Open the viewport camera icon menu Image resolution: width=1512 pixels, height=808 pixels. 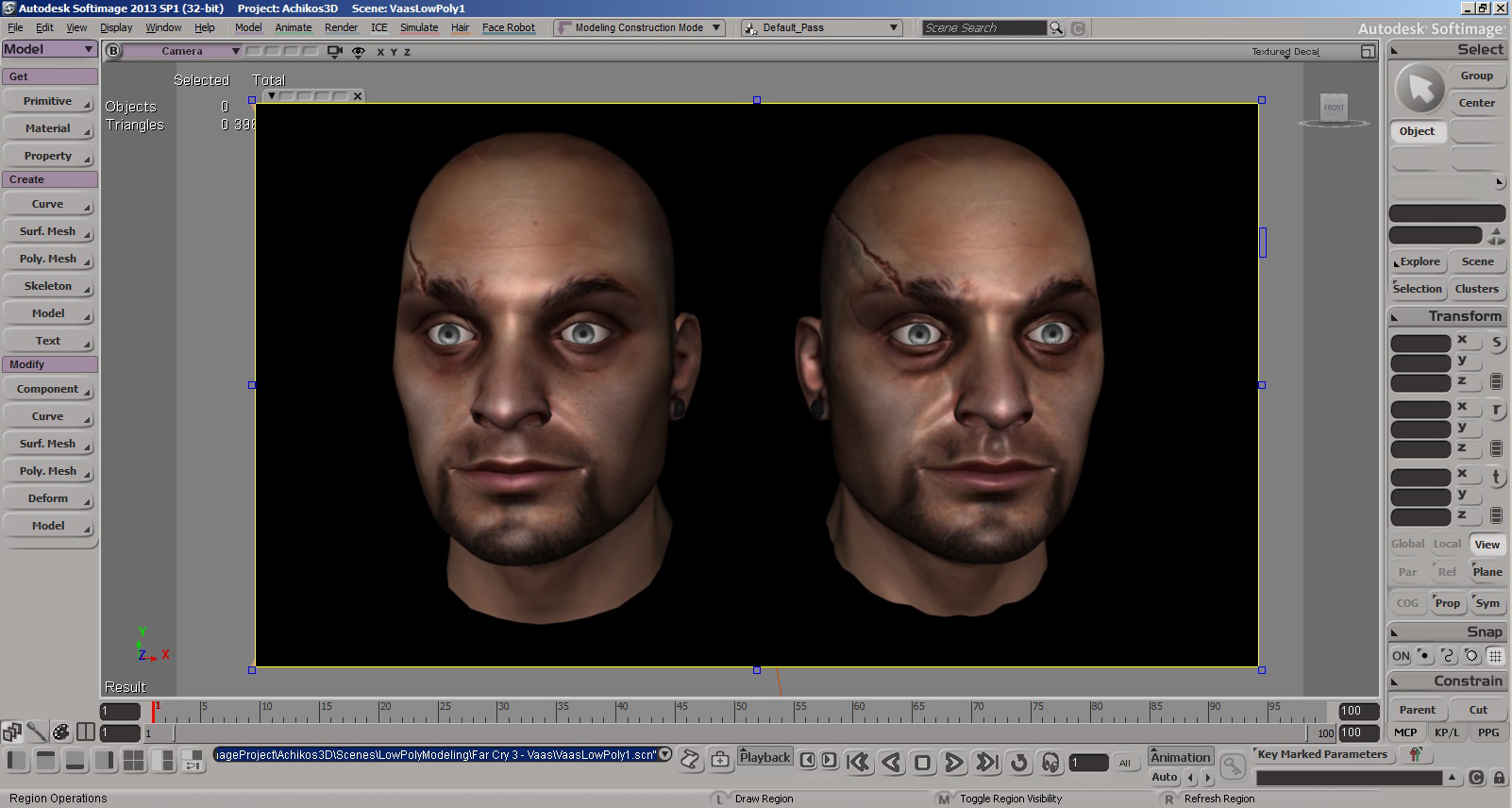click(334, 52)
